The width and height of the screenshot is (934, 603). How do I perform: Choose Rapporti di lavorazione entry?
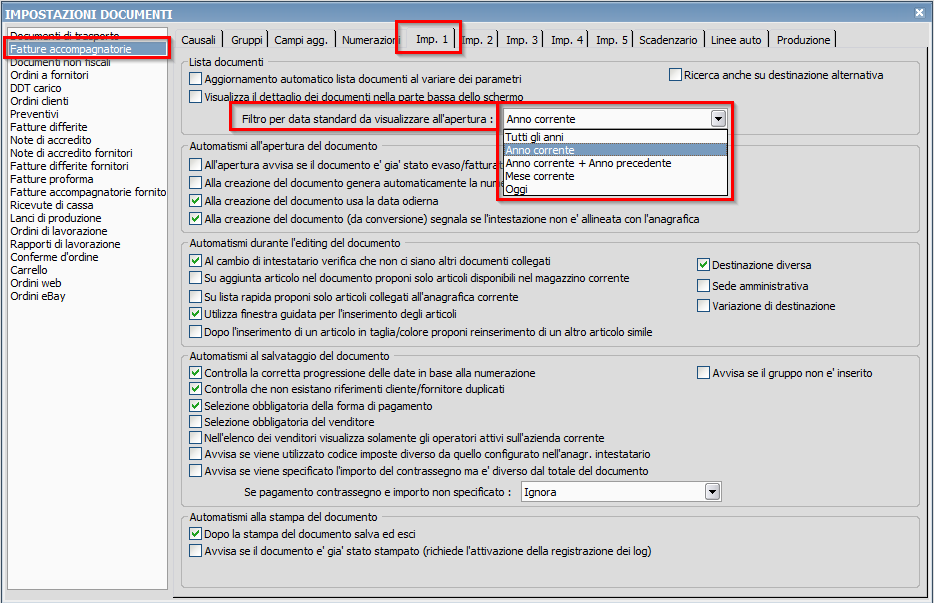tap(88, 244)
